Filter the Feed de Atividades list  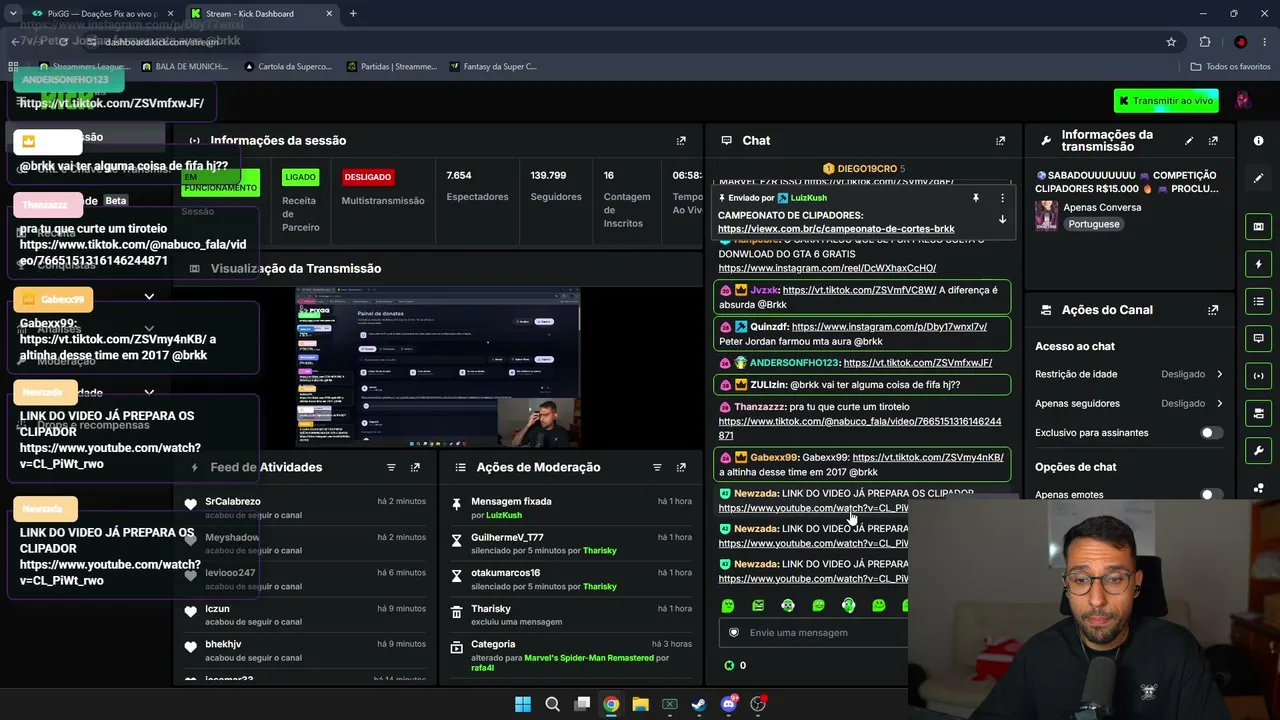click(x=391, y=467)
